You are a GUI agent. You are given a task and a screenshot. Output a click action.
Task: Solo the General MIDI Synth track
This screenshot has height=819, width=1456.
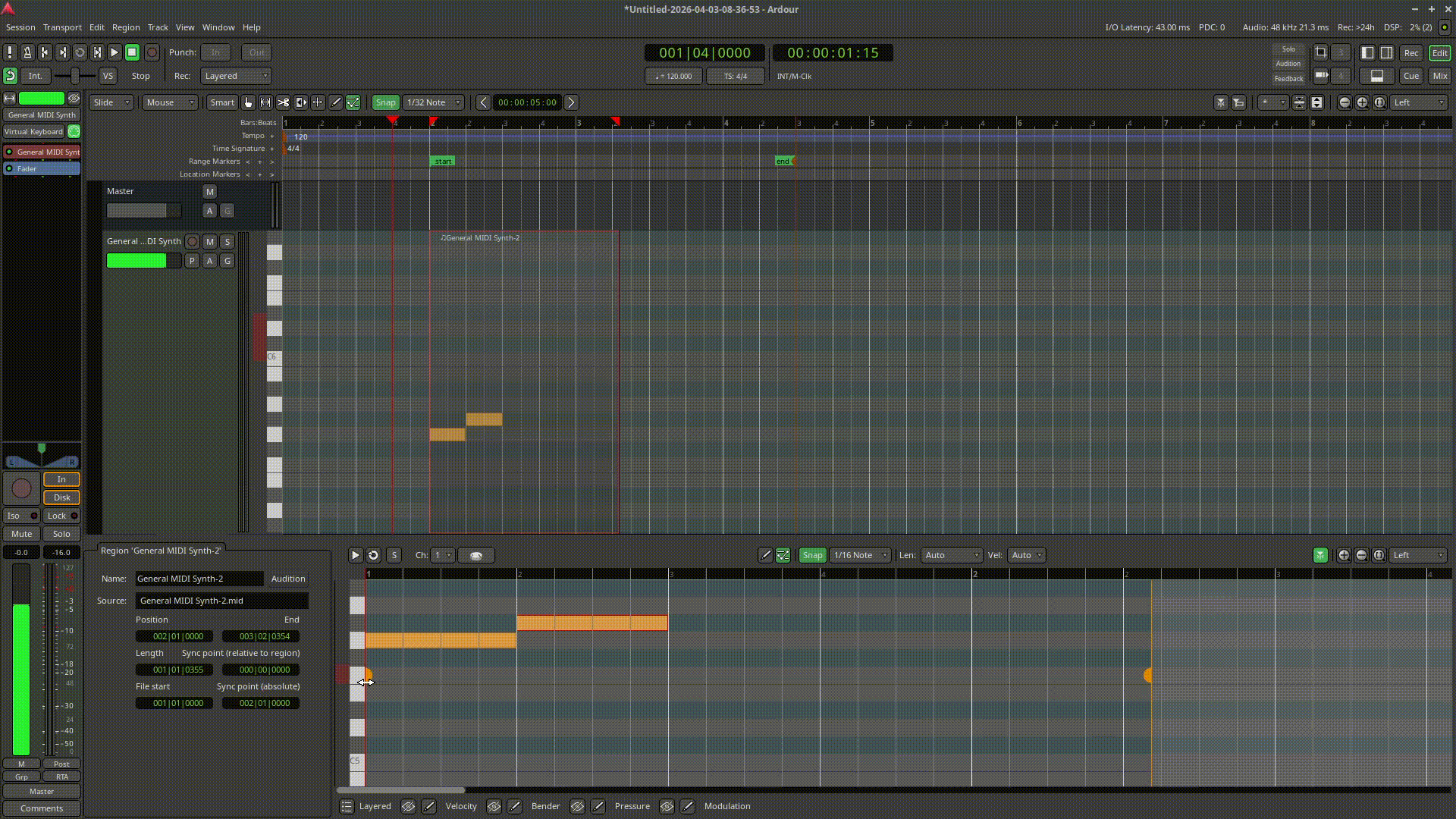click(x=227, y=241)
